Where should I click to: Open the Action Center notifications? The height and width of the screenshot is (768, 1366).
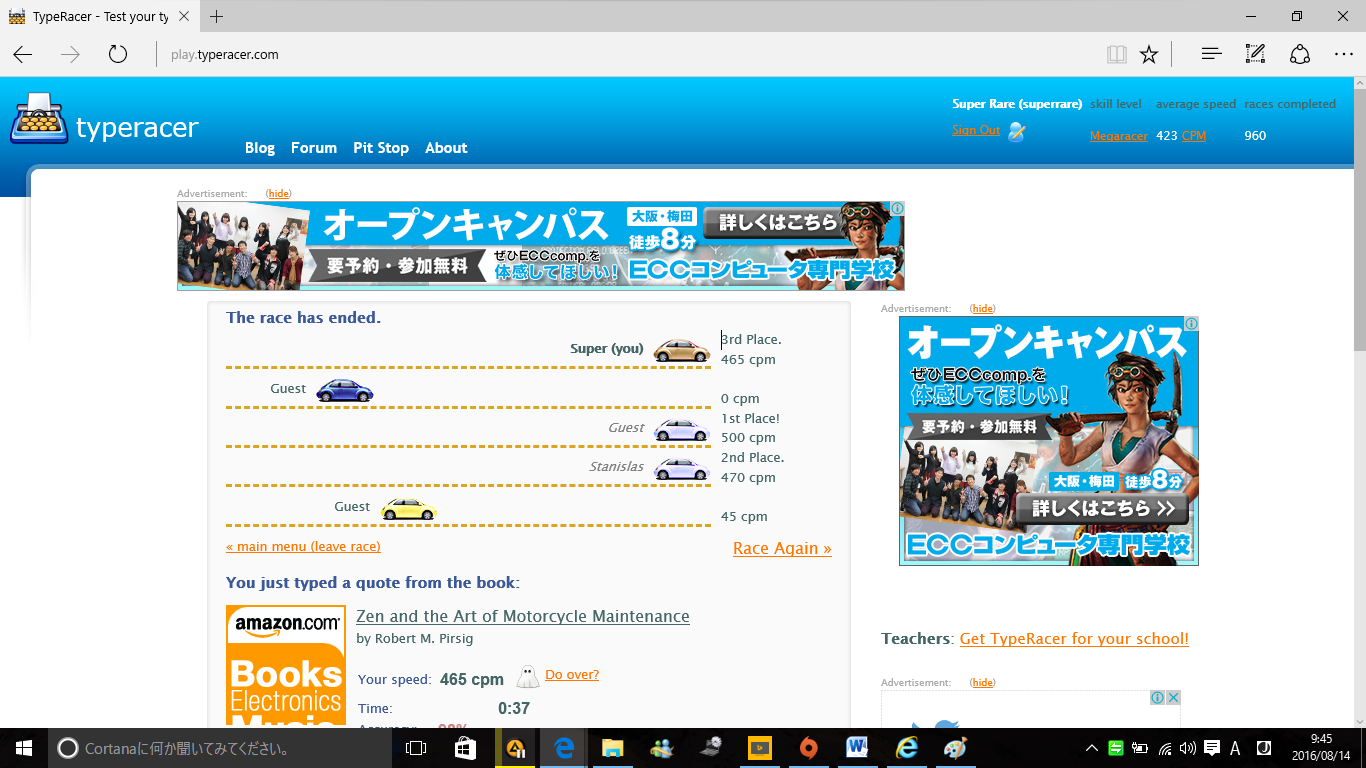coord(1212,748)
